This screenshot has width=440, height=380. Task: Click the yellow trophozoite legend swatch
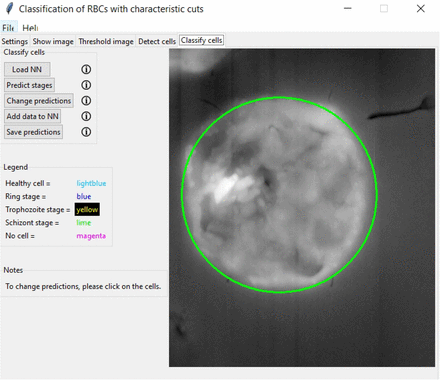87,209
